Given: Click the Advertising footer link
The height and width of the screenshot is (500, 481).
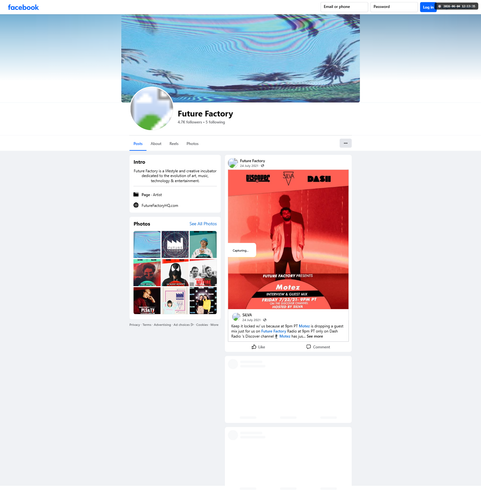Looking at the screenshot, I should (x=162, y=325).
